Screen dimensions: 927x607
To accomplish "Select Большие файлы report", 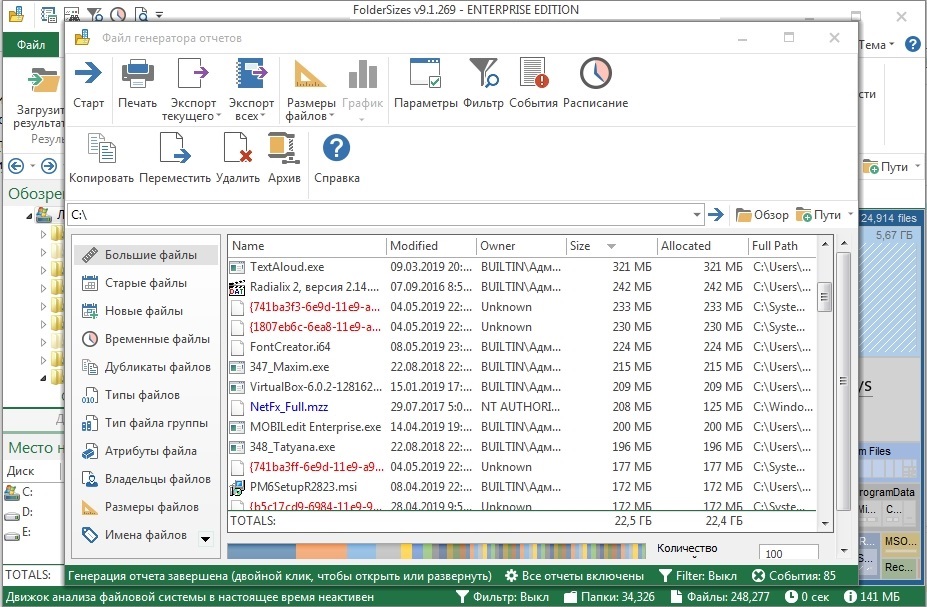I will (x=146, y=255).
